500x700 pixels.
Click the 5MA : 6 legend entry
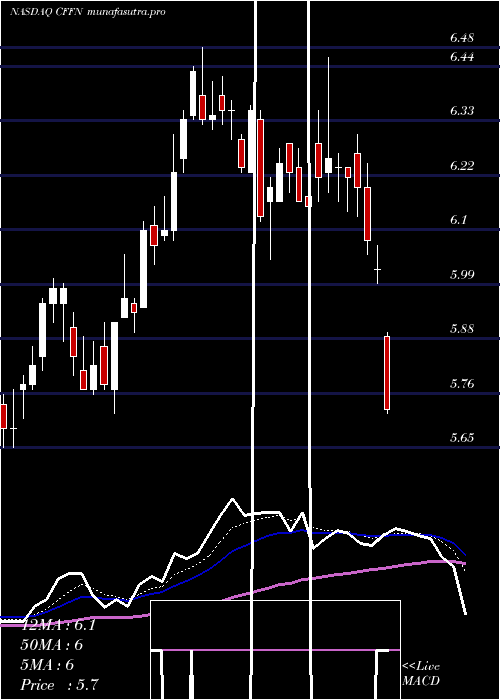(47, 665)
